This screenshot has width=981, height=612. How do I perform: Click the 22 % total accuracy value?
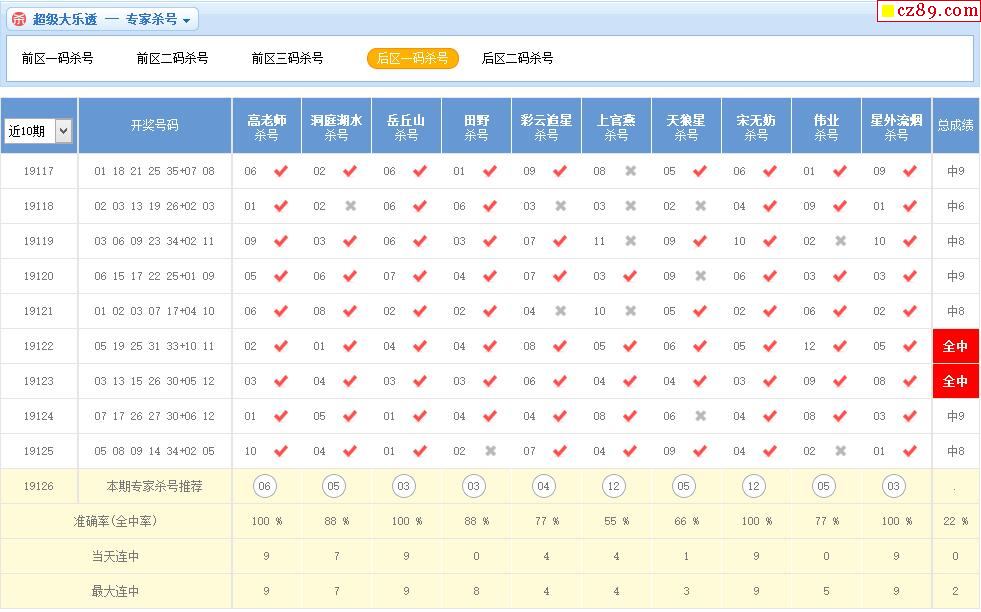[955, 521]
